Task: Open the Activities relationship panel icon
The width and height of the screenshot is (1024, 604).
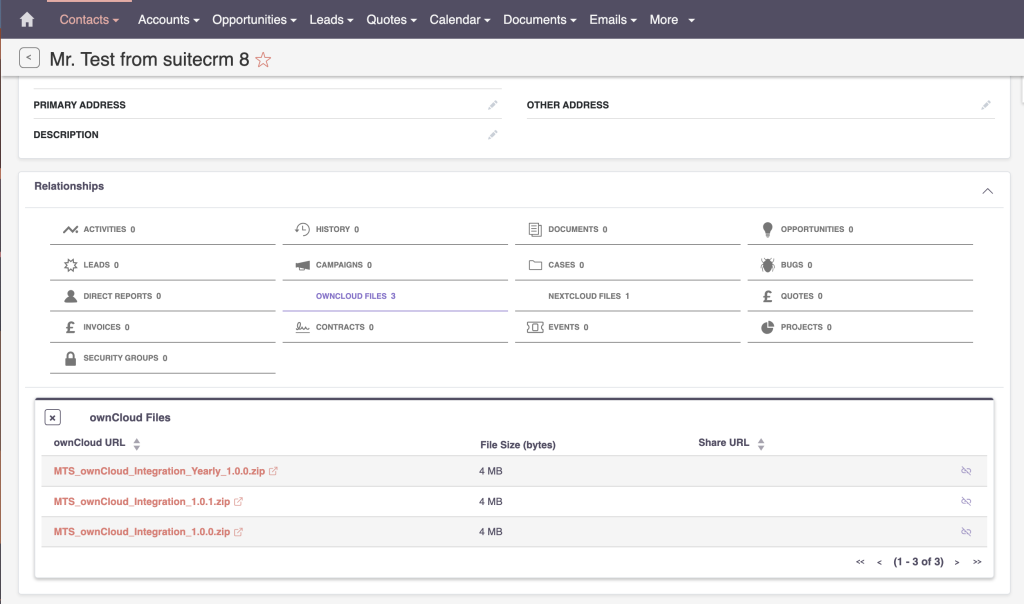Action: 68,228
